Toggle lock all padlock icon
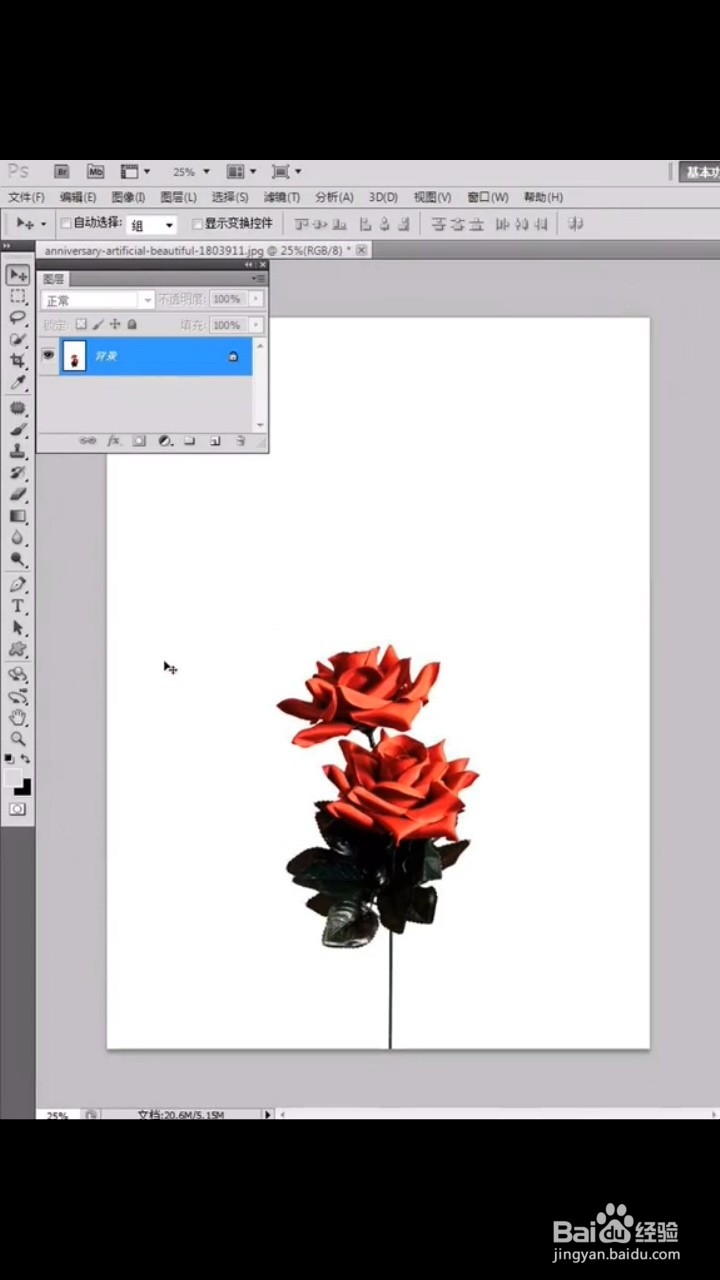The height and width of the screenshot is (1280, 720). 131,325
